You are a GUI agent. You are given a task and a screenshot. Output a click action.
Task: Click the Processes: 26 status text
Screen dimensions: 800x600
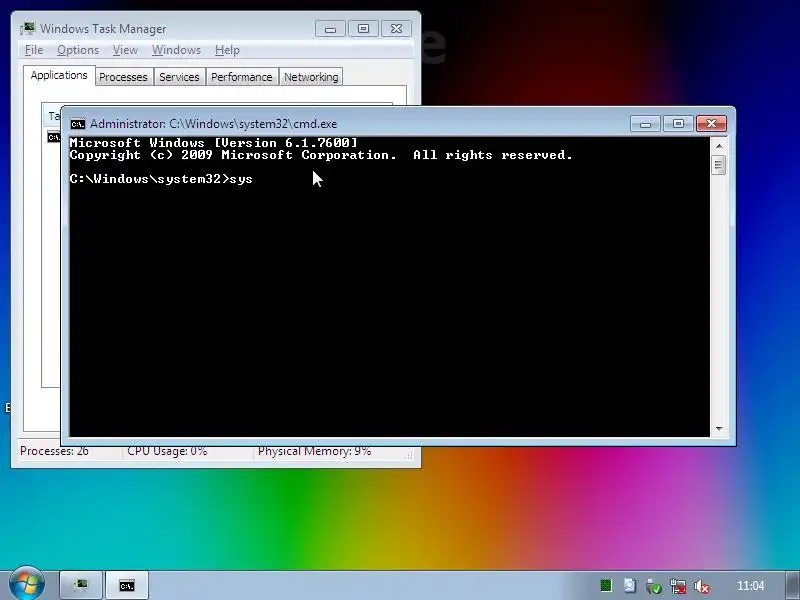tap(54, 451)
